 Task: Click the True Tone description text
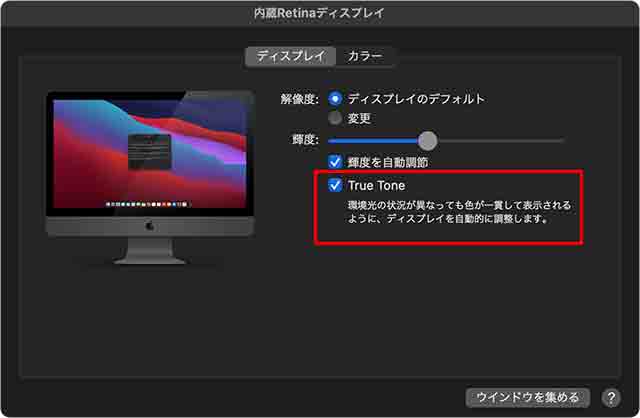point(460,212)
